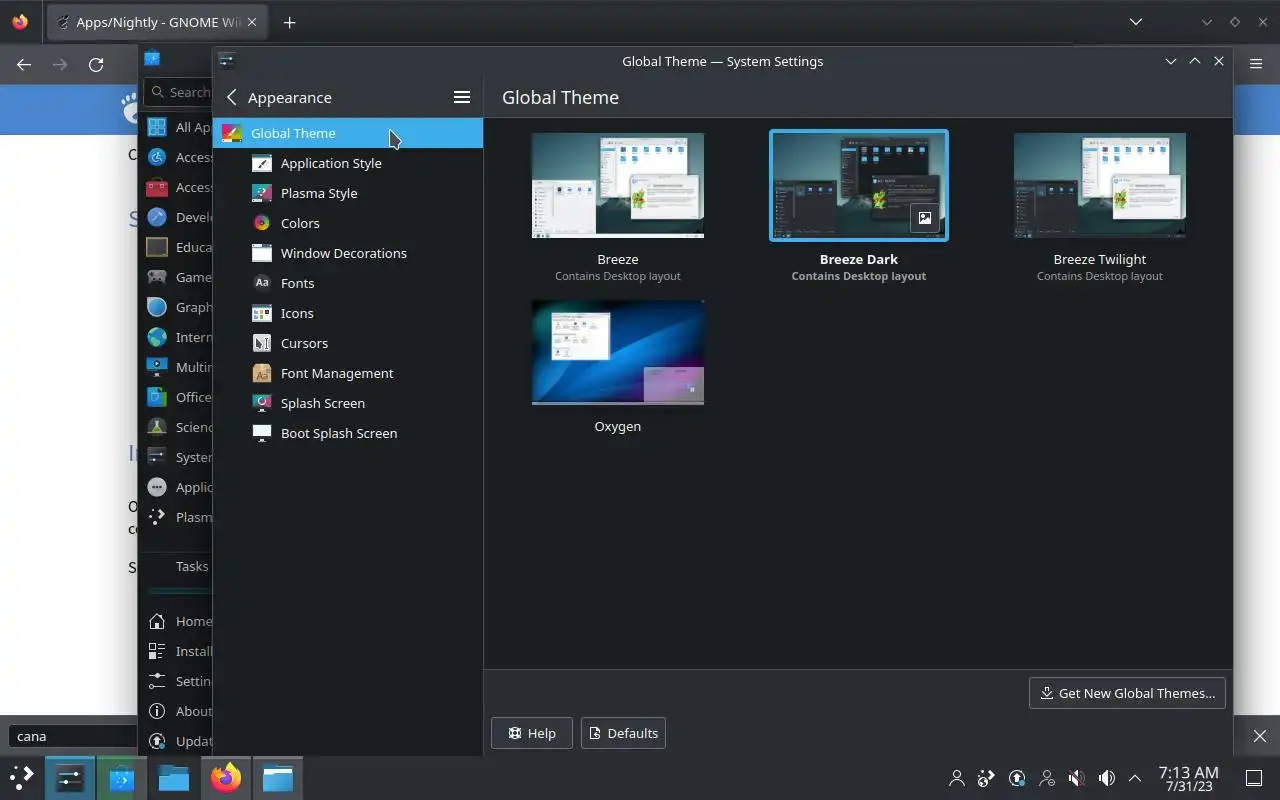Click the Help button

pos(532,733)
